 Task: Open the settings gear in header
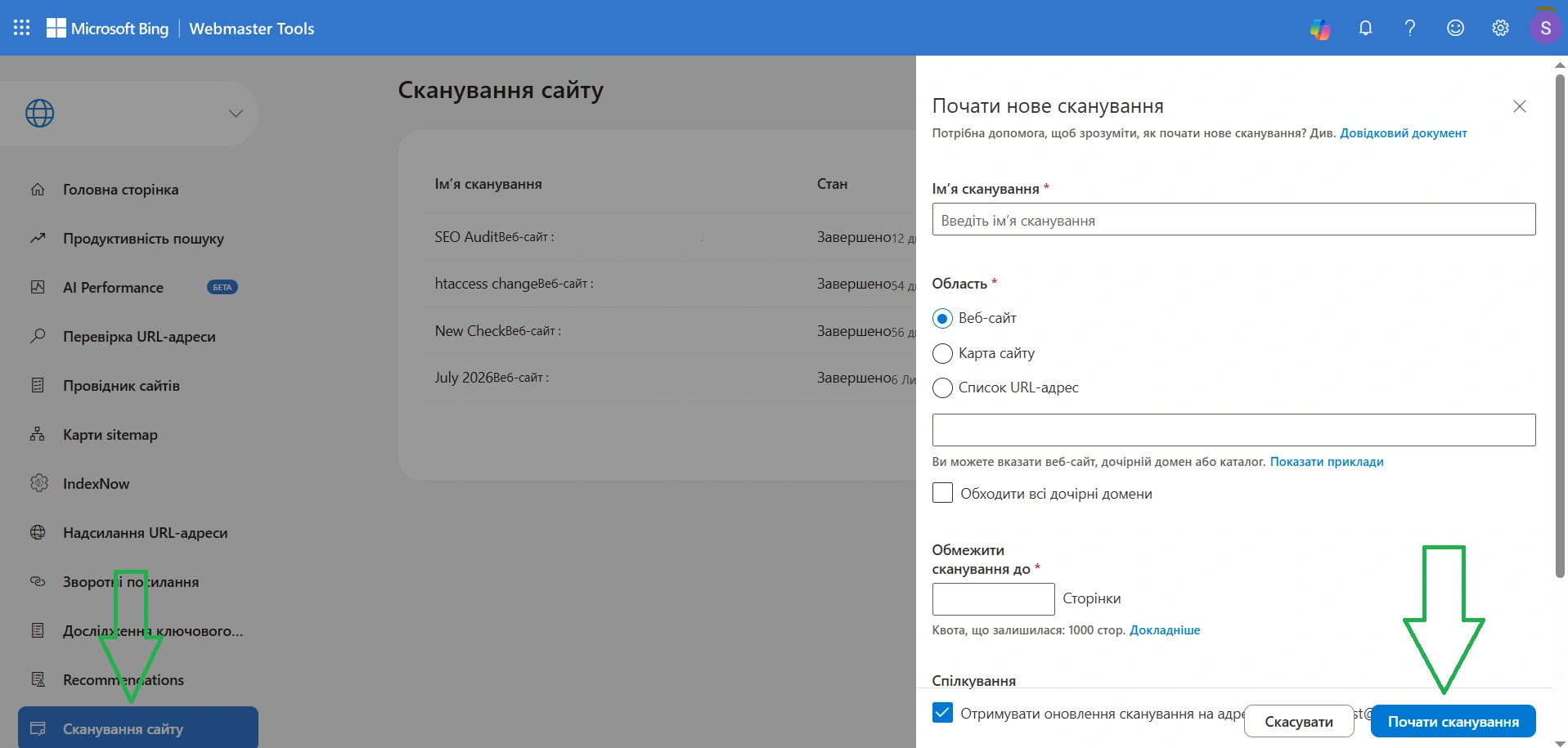[x=1500, y=28]
